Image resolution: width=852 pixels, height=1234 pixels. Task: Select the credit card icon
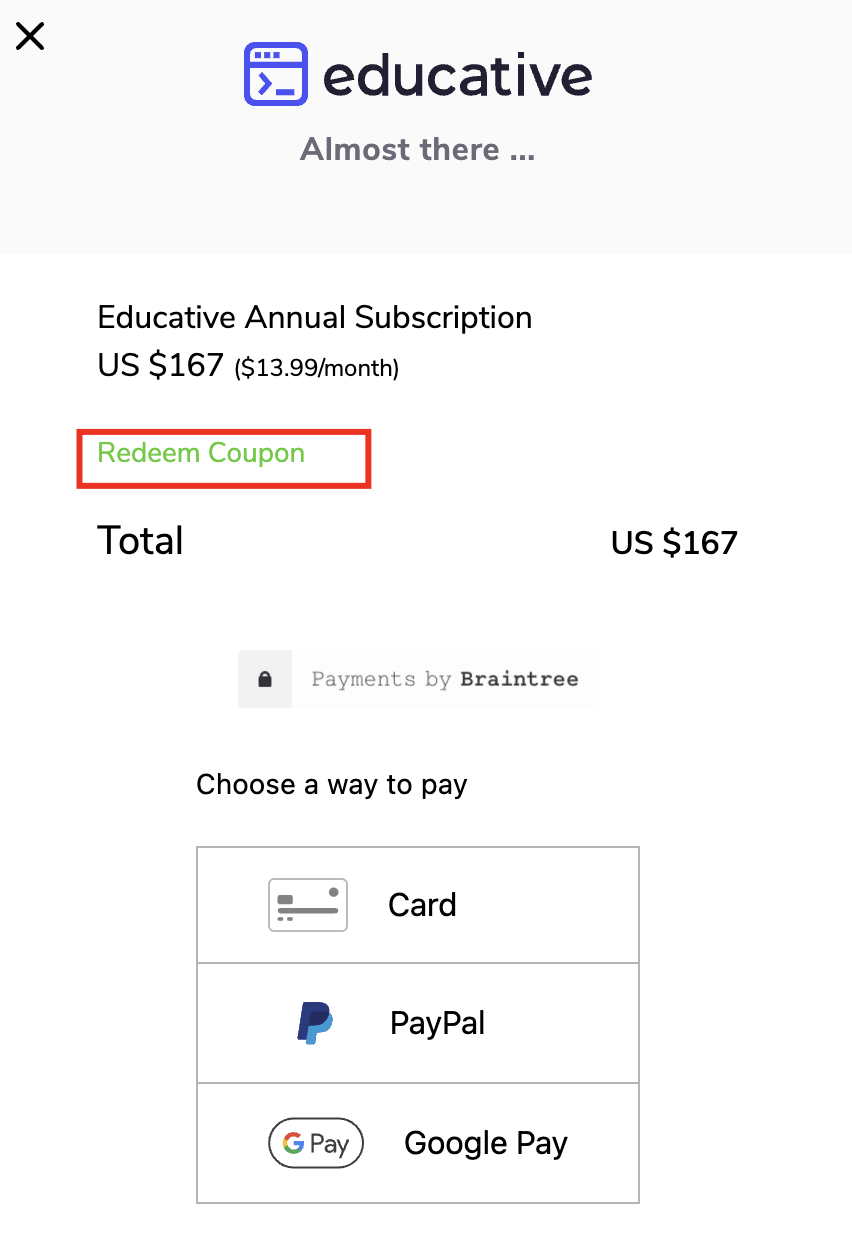[x=308, y=905]
